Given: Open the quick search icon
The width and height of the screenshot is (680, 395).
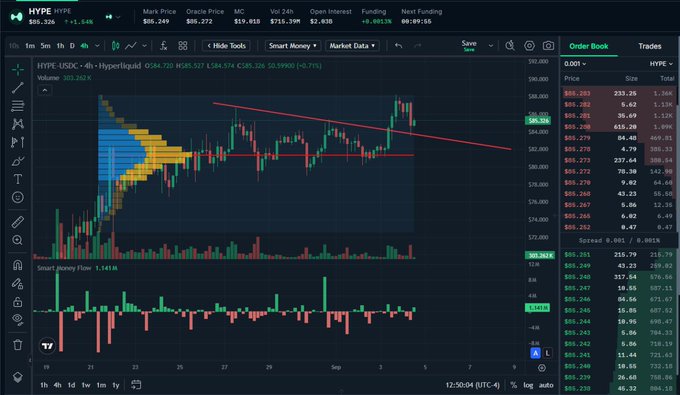Looking at the screenshot, I should click(x=510, y=46).
